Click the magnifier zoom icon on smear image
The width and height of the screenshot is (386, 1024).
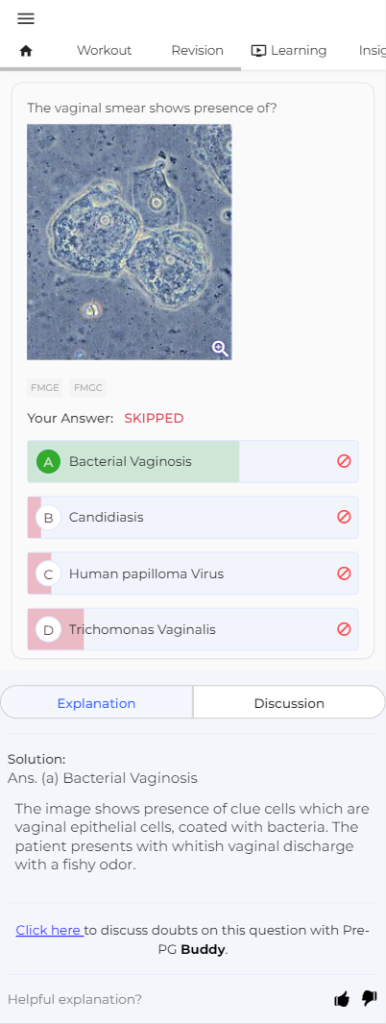[220, 349]
